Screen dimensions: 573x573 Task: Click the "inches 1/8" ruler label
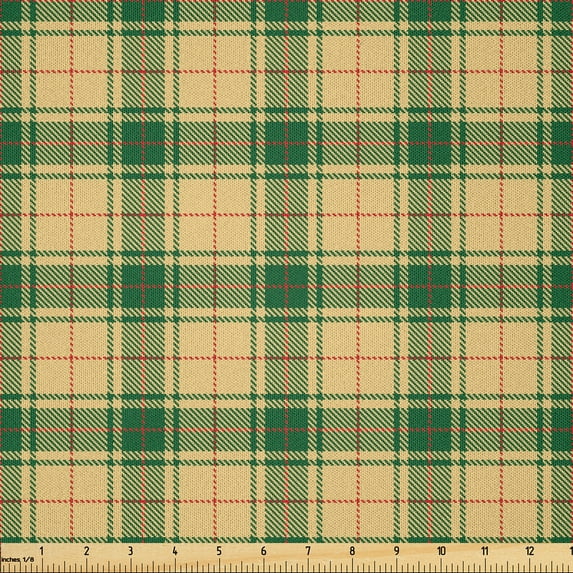coord(17,559)
